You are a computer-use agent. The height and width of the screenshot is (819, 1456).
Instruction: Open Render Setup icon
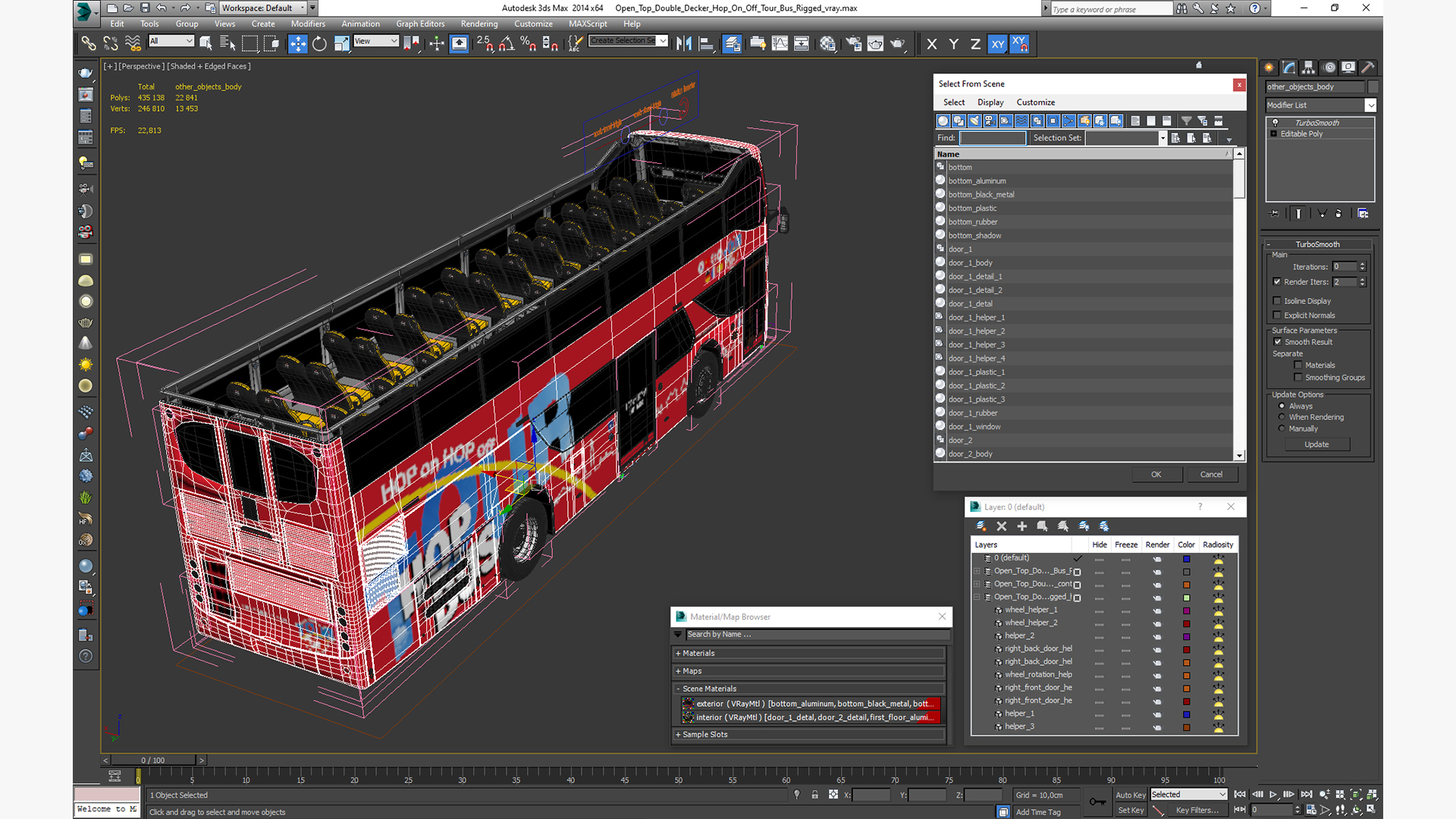[853, 44]
